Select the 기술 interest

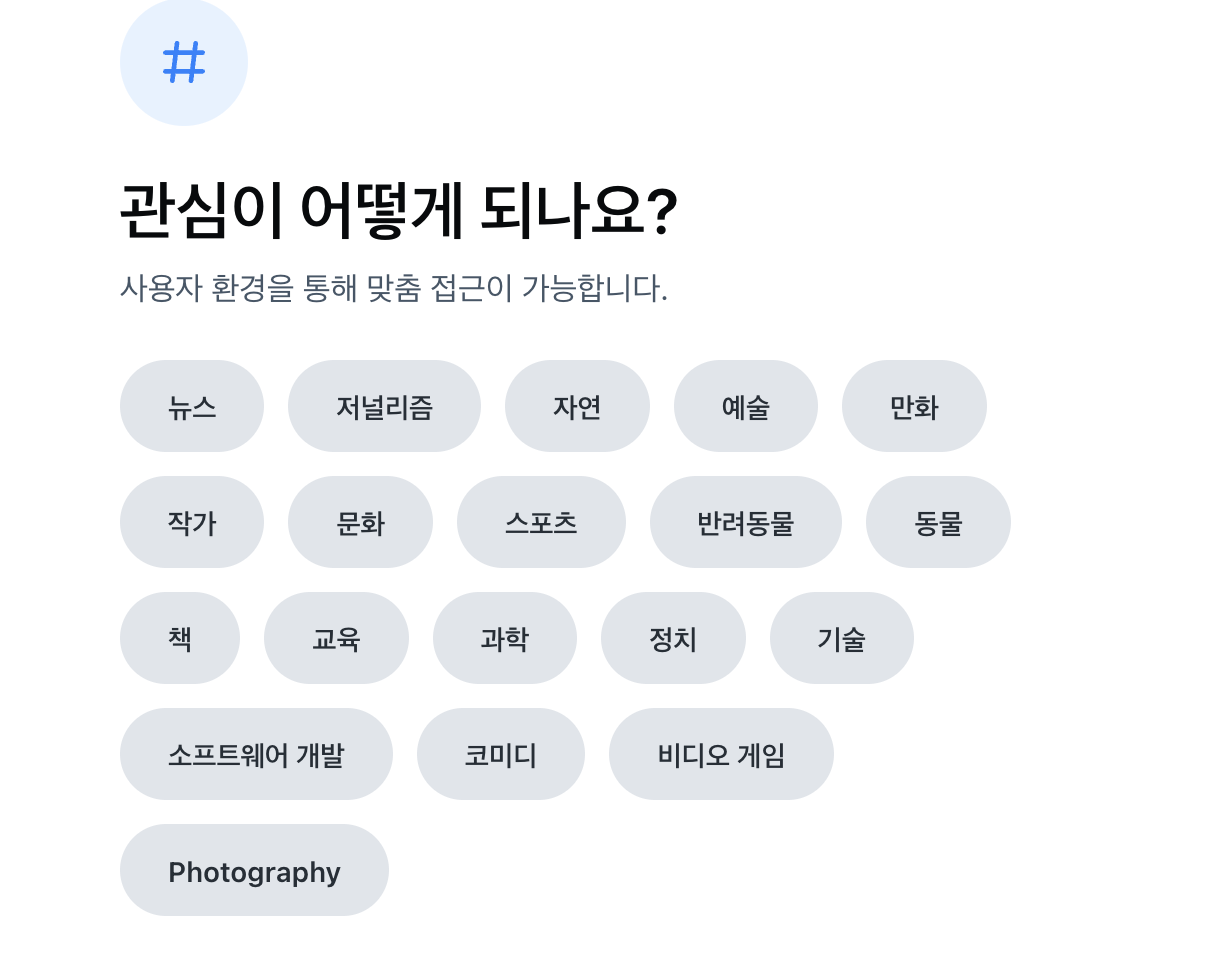(x=841, y=638)
